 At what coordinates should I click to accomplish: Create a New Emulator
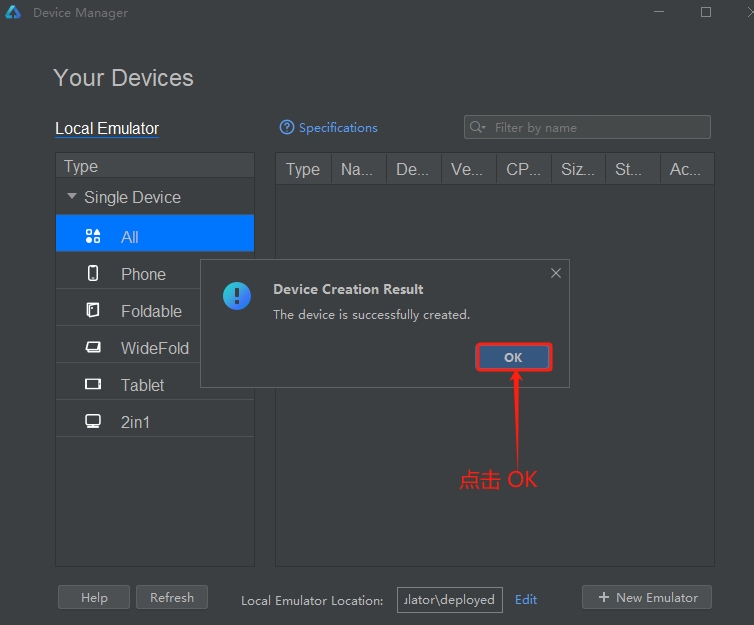[x=647, y=597]
